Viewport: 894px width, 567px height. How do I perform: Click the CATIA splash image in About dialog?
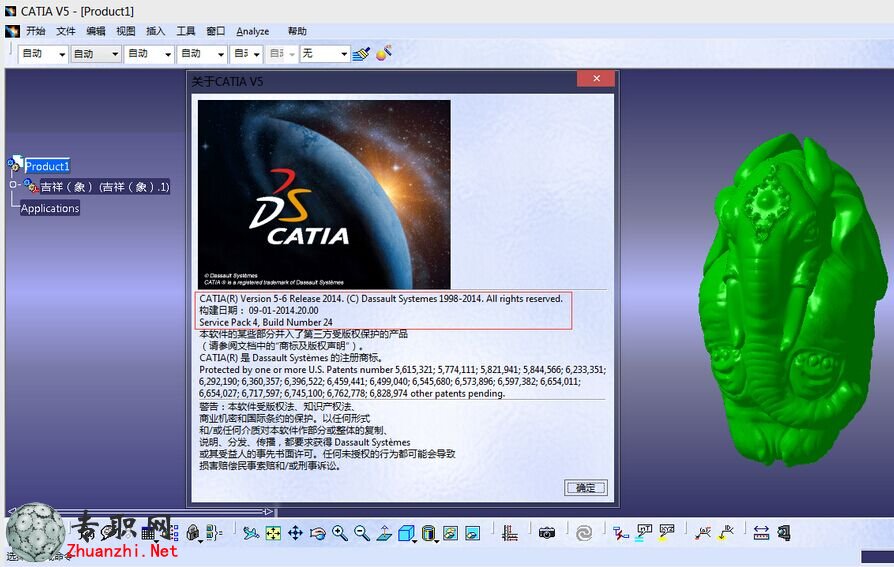(x=324, y=195)
